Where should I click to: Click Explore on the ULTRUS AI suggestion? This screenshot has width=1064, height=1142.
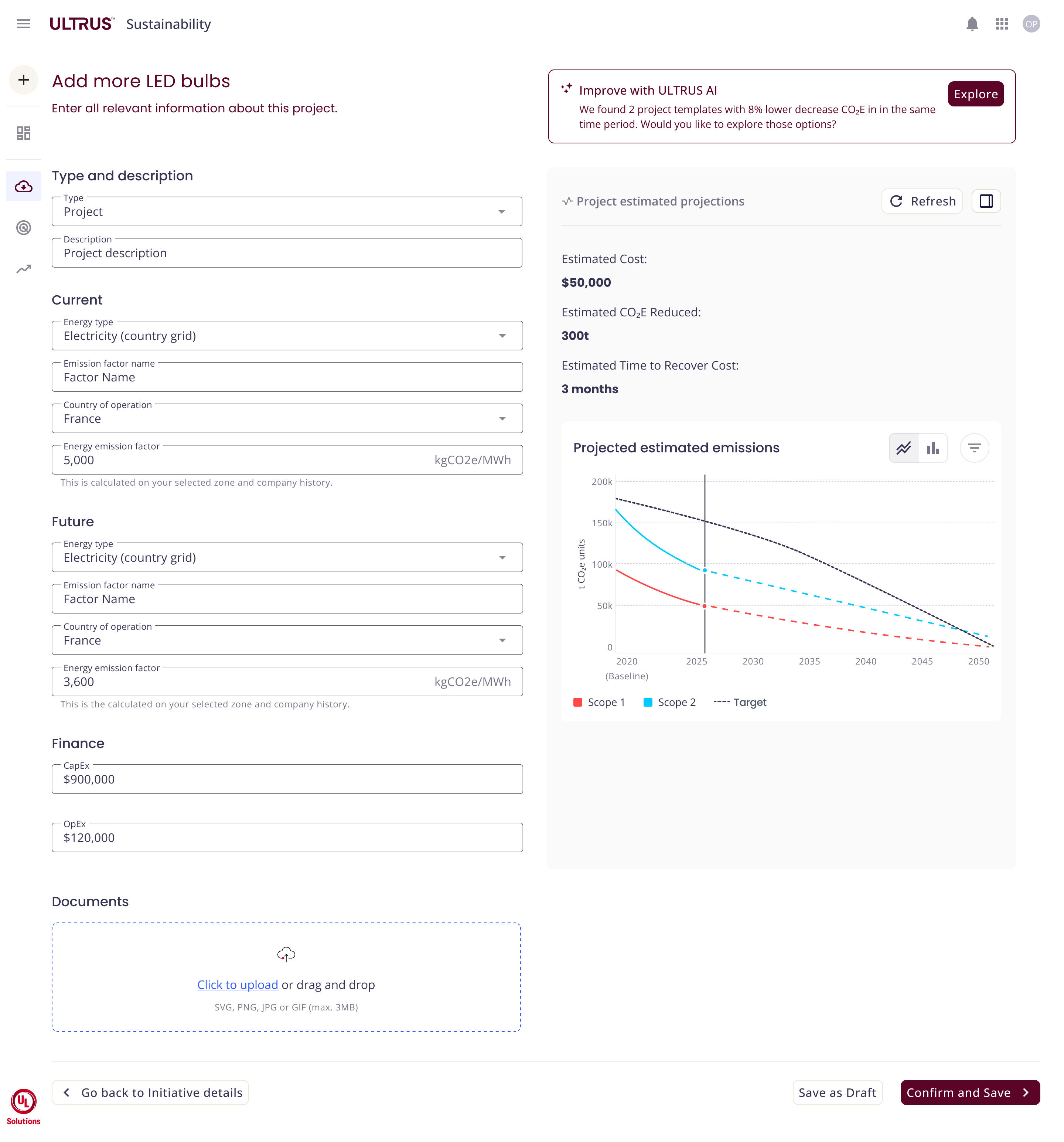[x=976, y=94]
